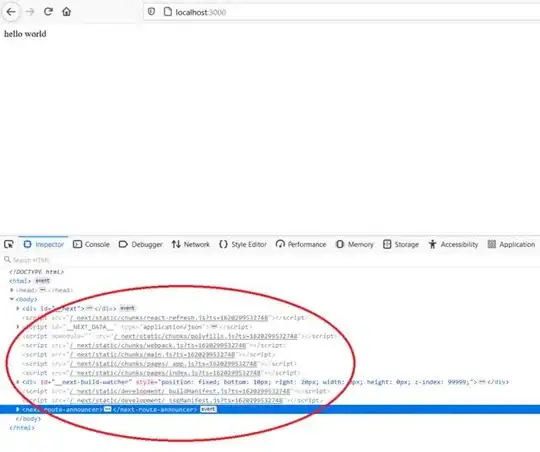Open the Style Editor tab

pos(243,244)
